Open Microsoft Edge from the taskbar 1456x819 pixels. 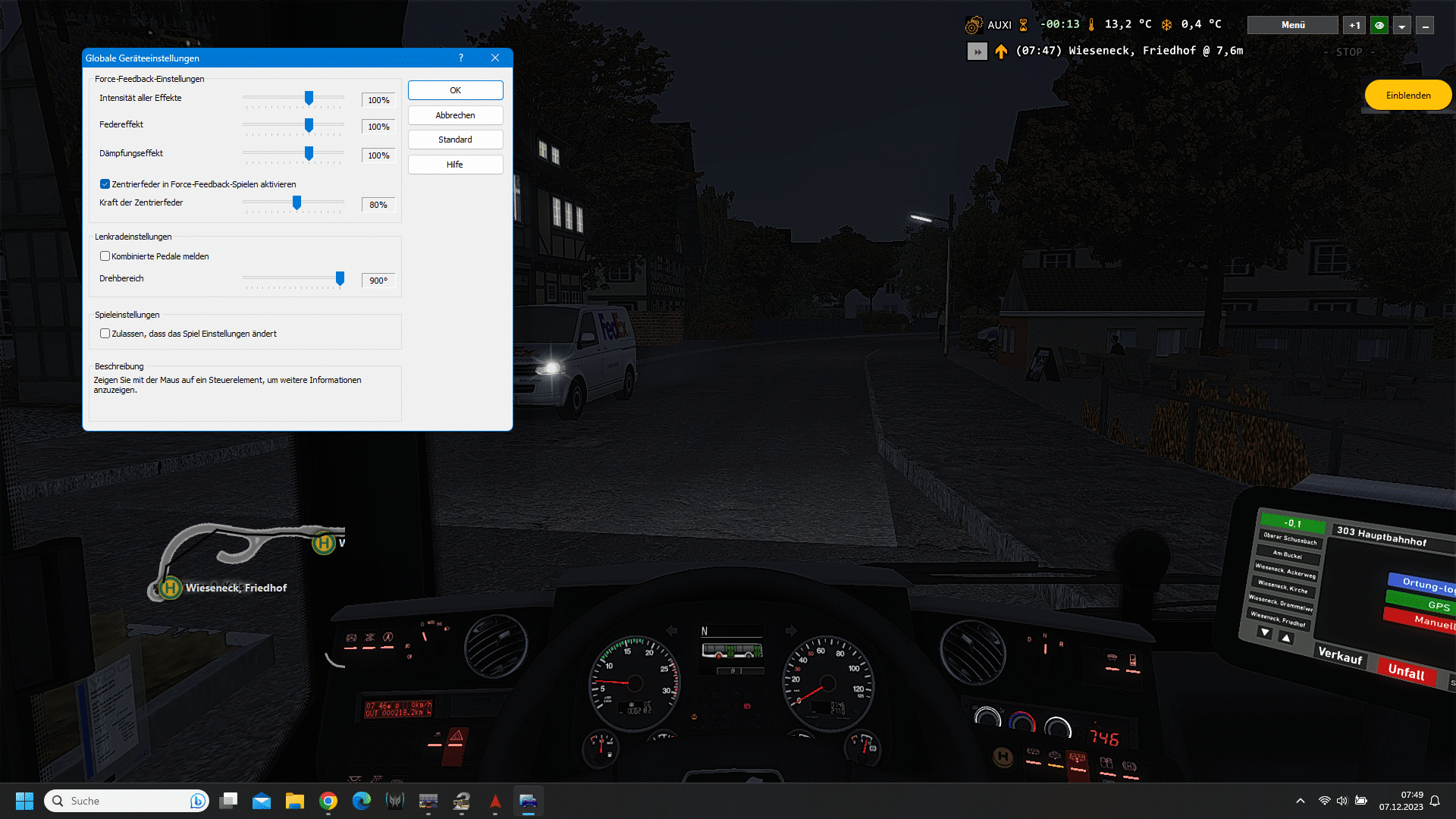pos(361,801)
